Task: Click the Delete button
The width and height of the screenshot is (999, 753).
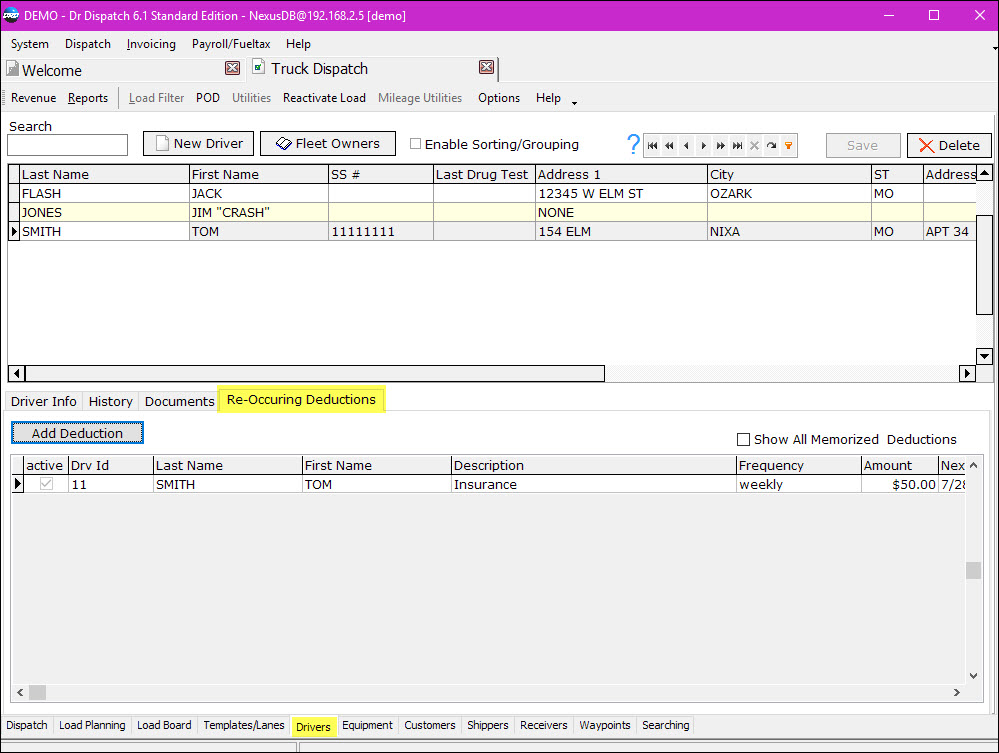Action: click(949, 145)
